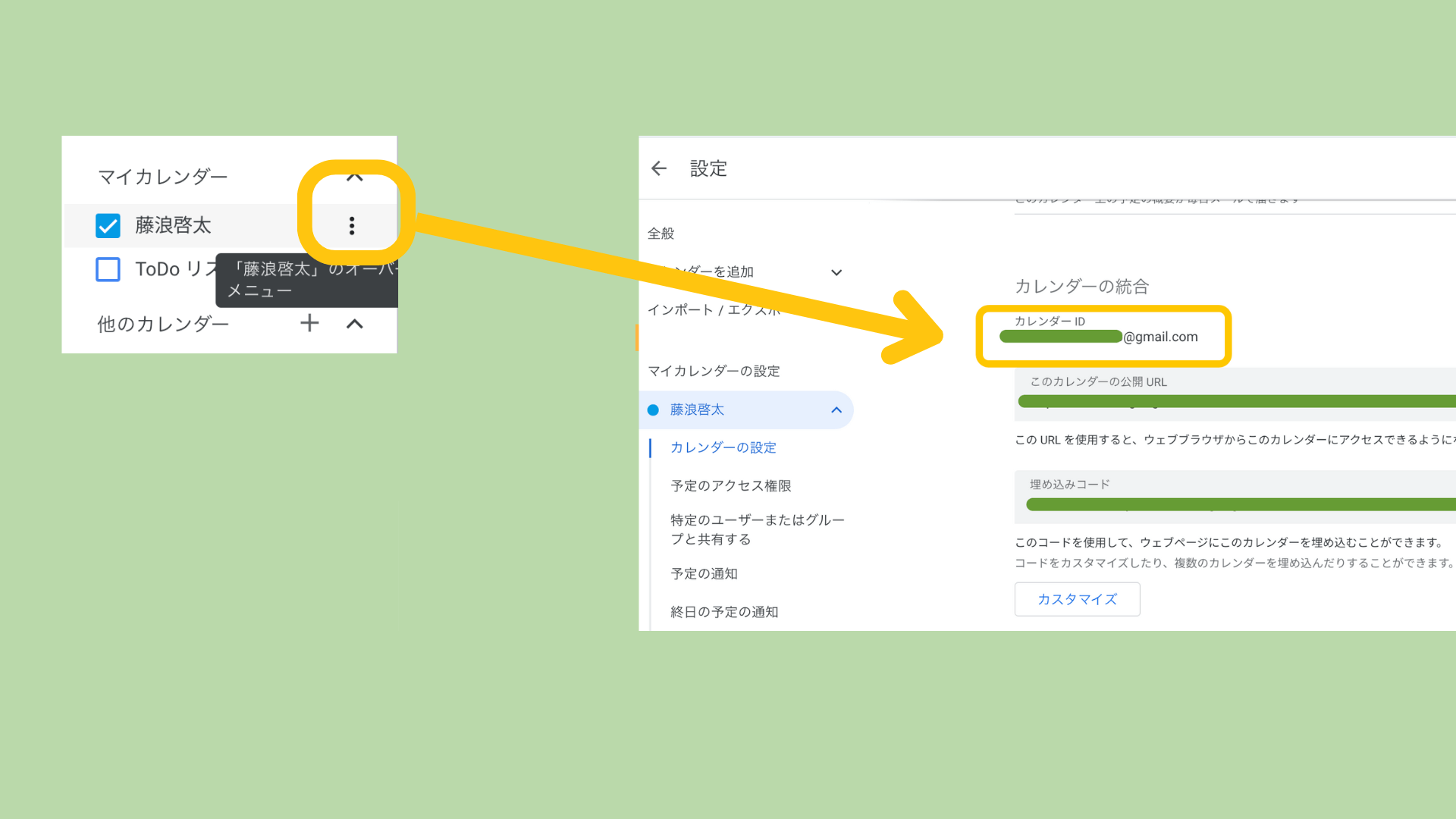Go back using the settings back arrow

[659, 168]
